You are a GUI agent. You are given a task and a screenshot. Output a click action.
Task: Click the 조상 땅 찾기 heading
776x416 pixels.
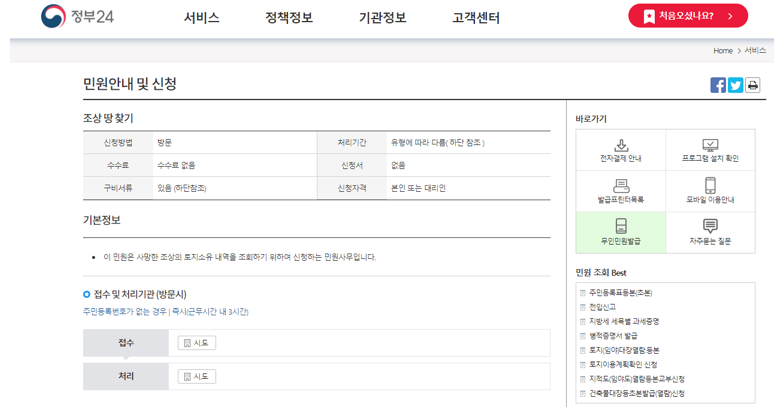click(108, 118)
